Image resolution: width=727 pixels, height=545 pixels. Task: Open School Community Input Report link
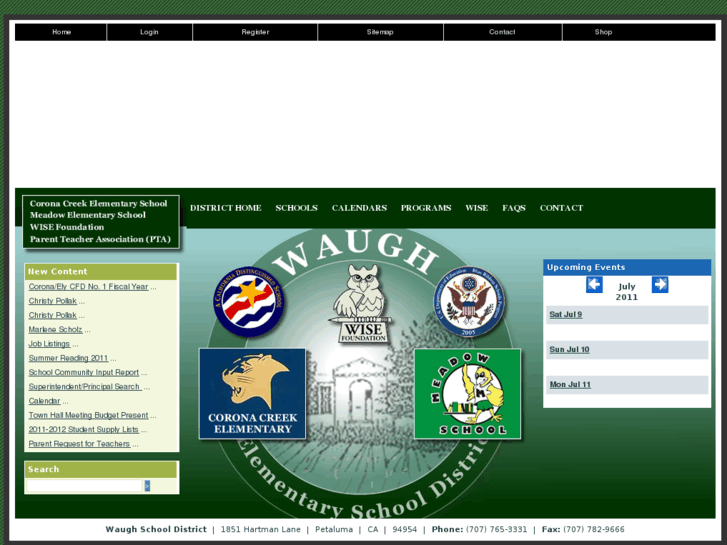[x=84, y=372]
